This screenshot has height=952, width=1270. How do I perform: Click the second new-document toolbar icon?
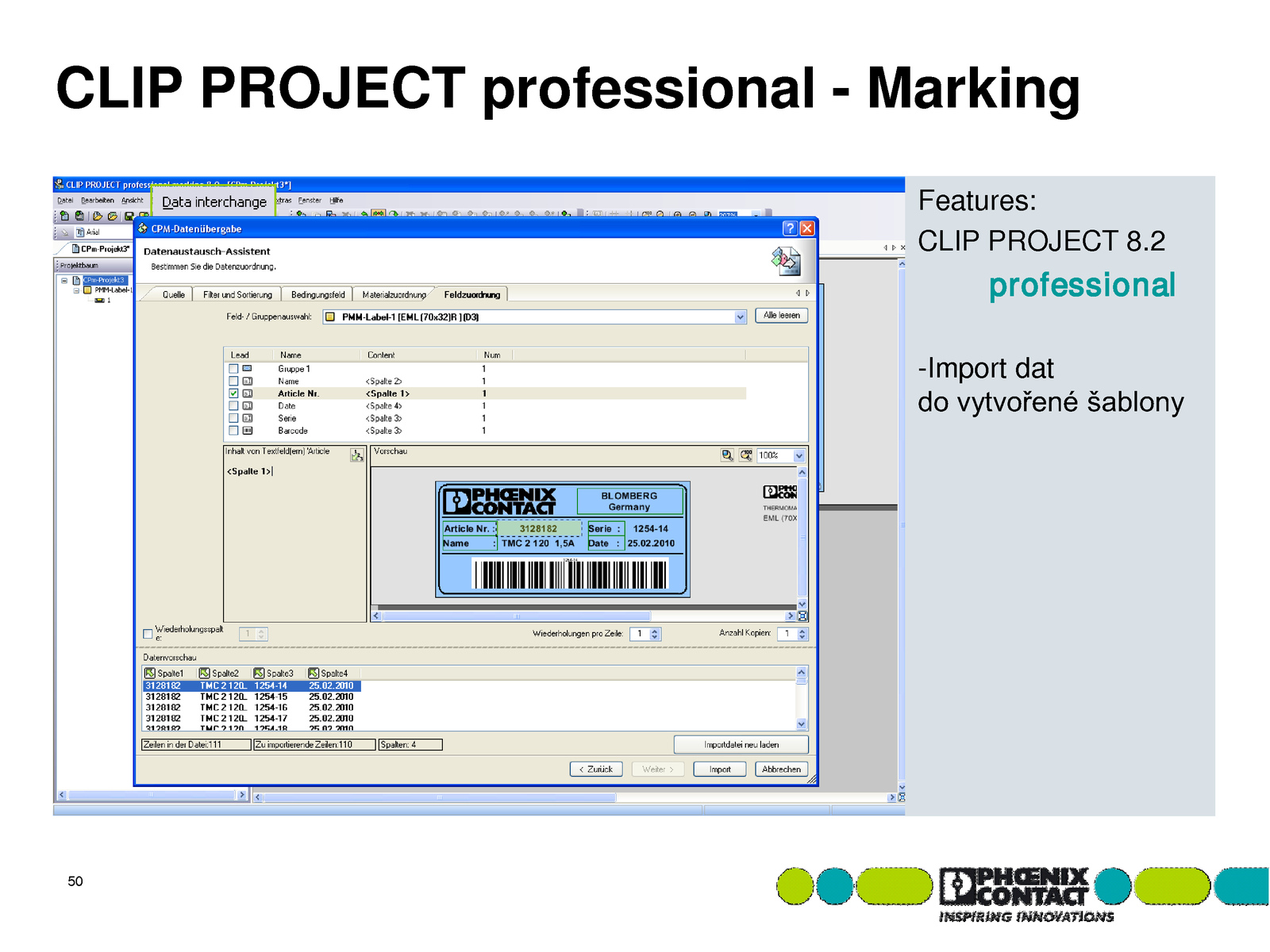pyautogui.click(x=79, y=216)
